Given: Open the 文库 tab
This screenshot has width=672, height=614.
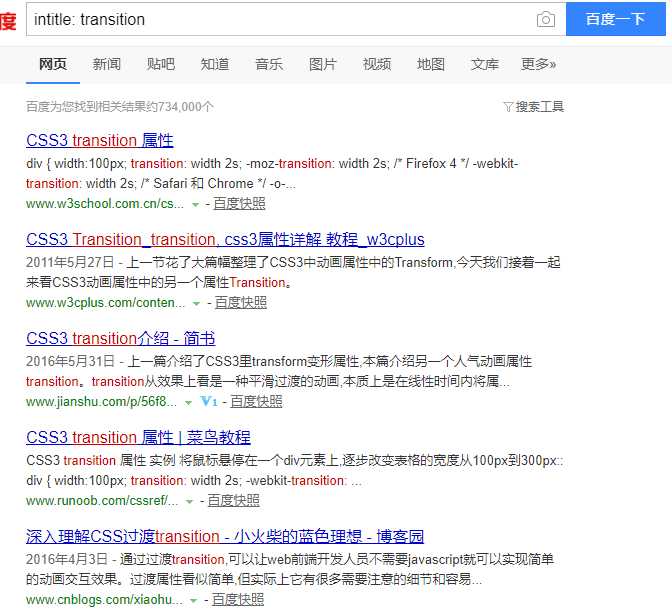Looking at the screenshot, I should click(x=485, y=64).
